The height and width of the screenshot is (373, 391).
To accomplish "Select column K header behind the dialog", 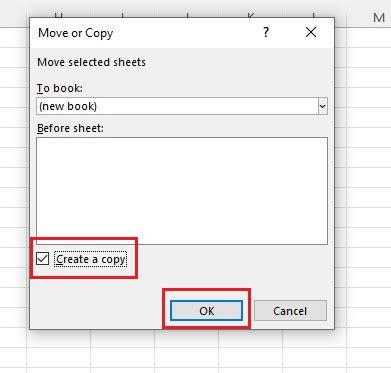I will point(251,15).
